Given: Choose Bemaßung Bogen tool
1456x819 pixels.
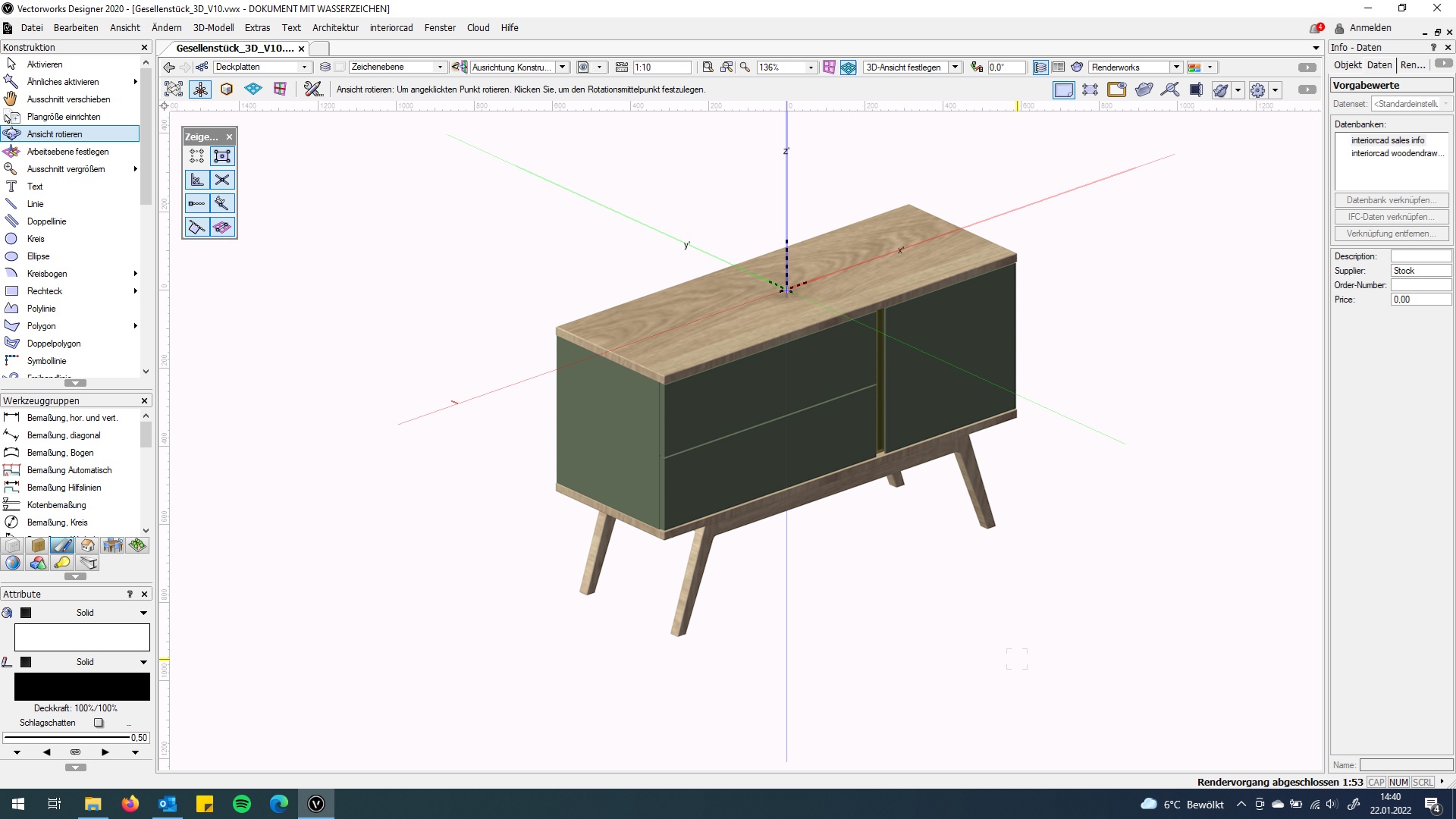Looking at the screenshot, I should pos(70,453).
